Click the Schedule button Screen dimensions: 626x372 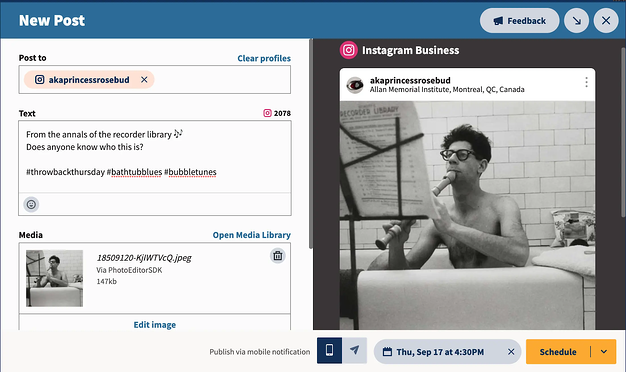pos(558,352)
